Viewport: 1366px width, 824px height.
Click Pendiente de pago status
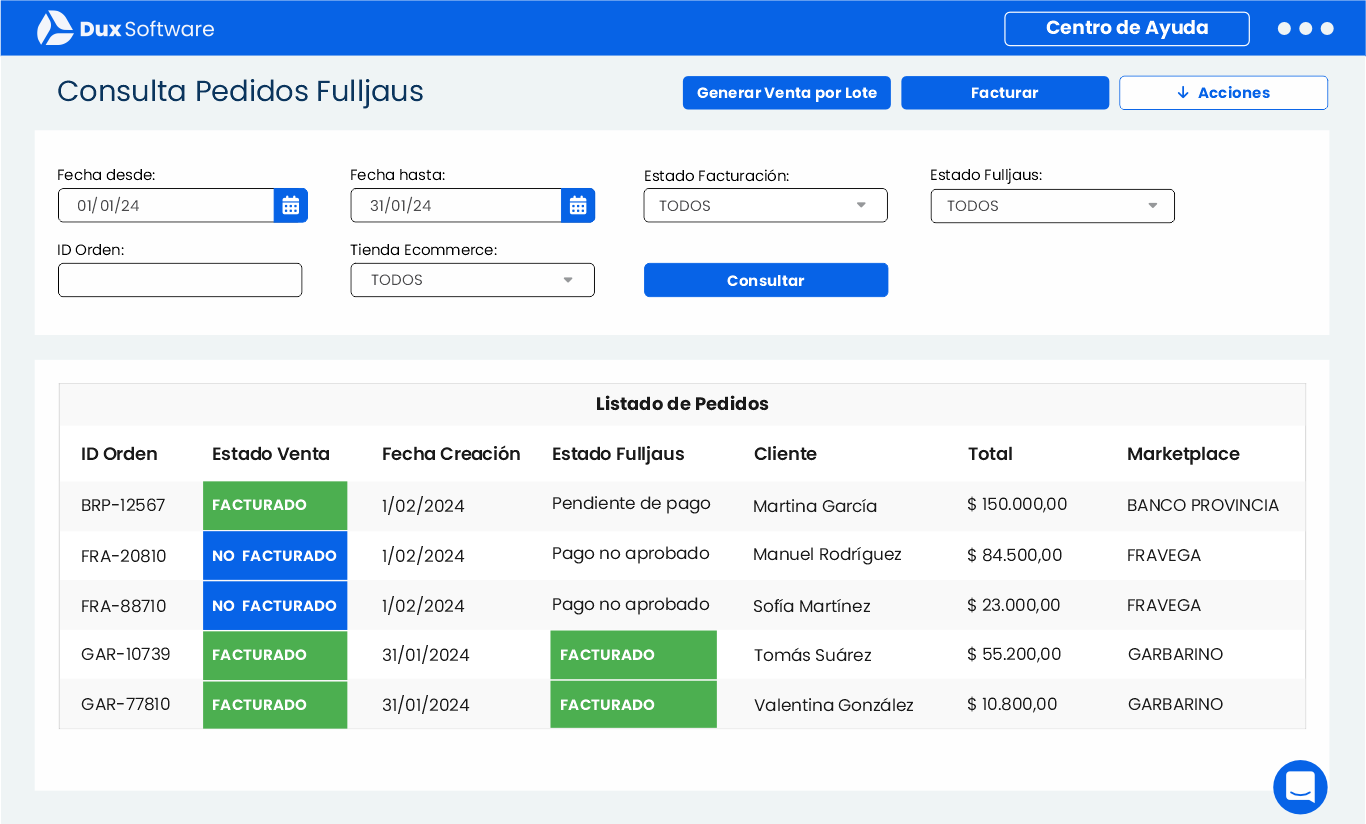pyautogui.click(x=631, y=503)
